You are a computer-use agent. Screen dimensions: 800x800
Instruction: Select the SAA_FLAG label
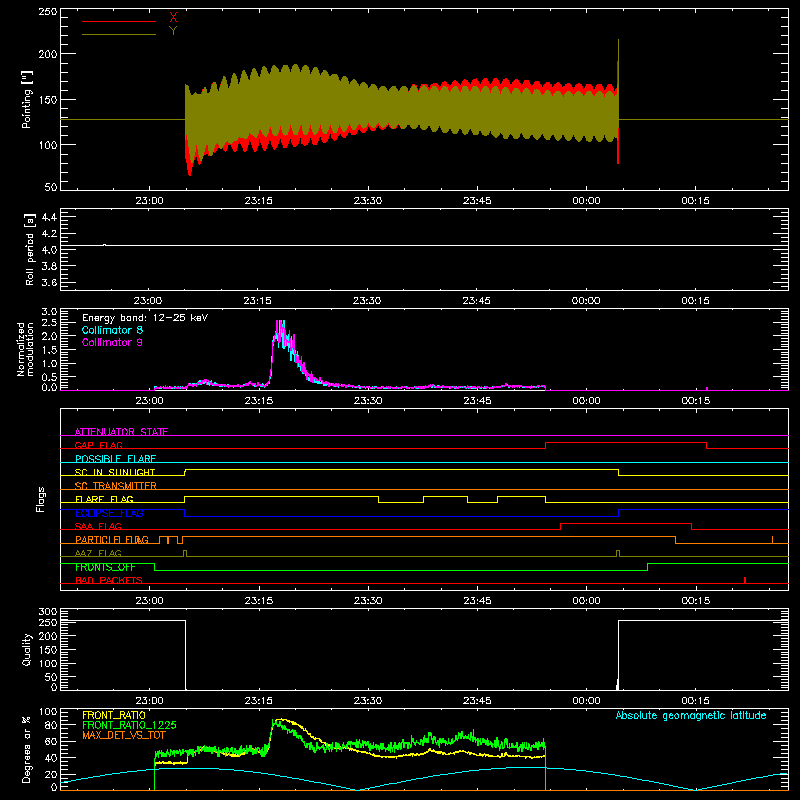pos(98,526)
